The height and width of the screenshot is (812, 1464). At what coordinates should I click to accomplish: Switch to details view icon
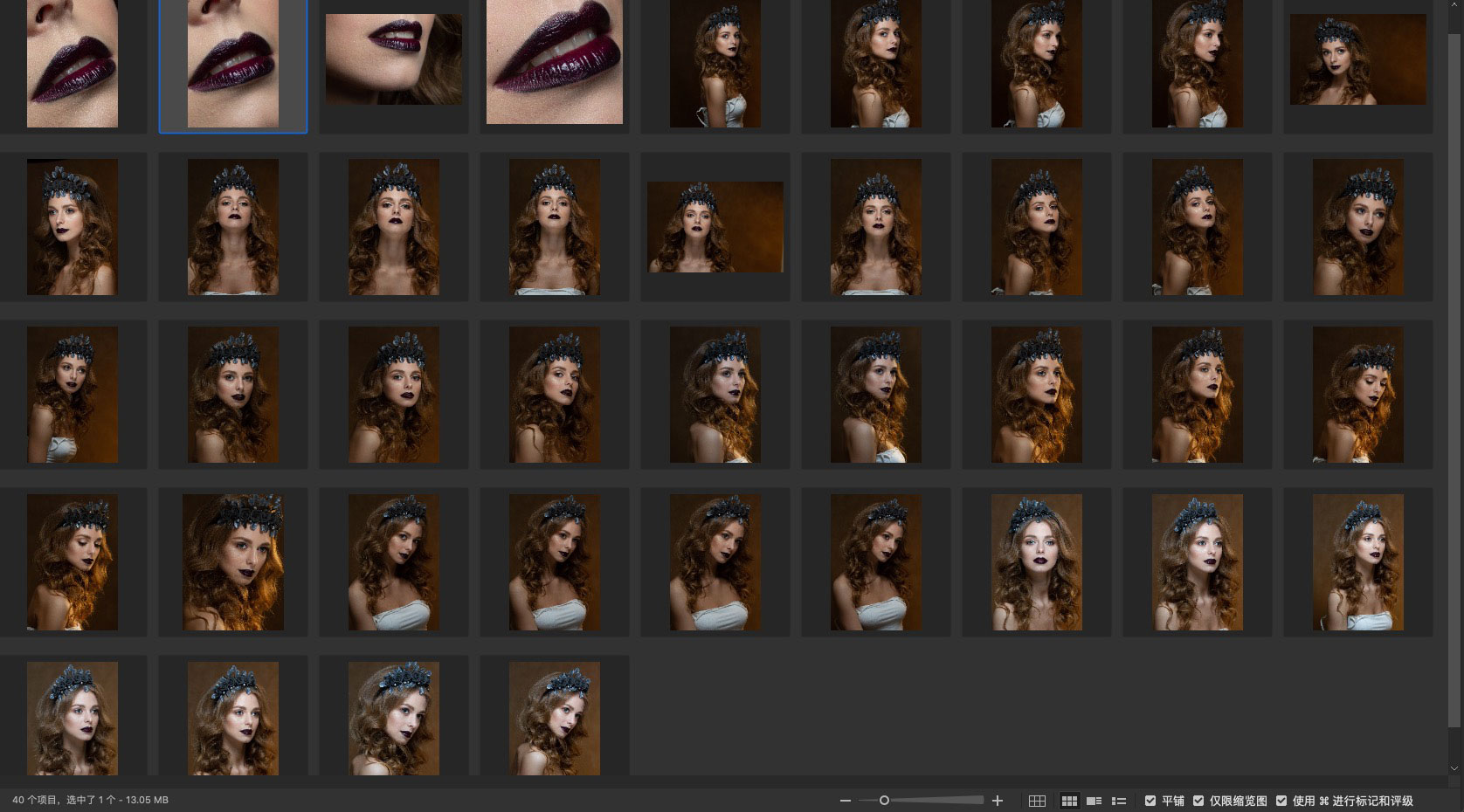tap(1094, 801)
